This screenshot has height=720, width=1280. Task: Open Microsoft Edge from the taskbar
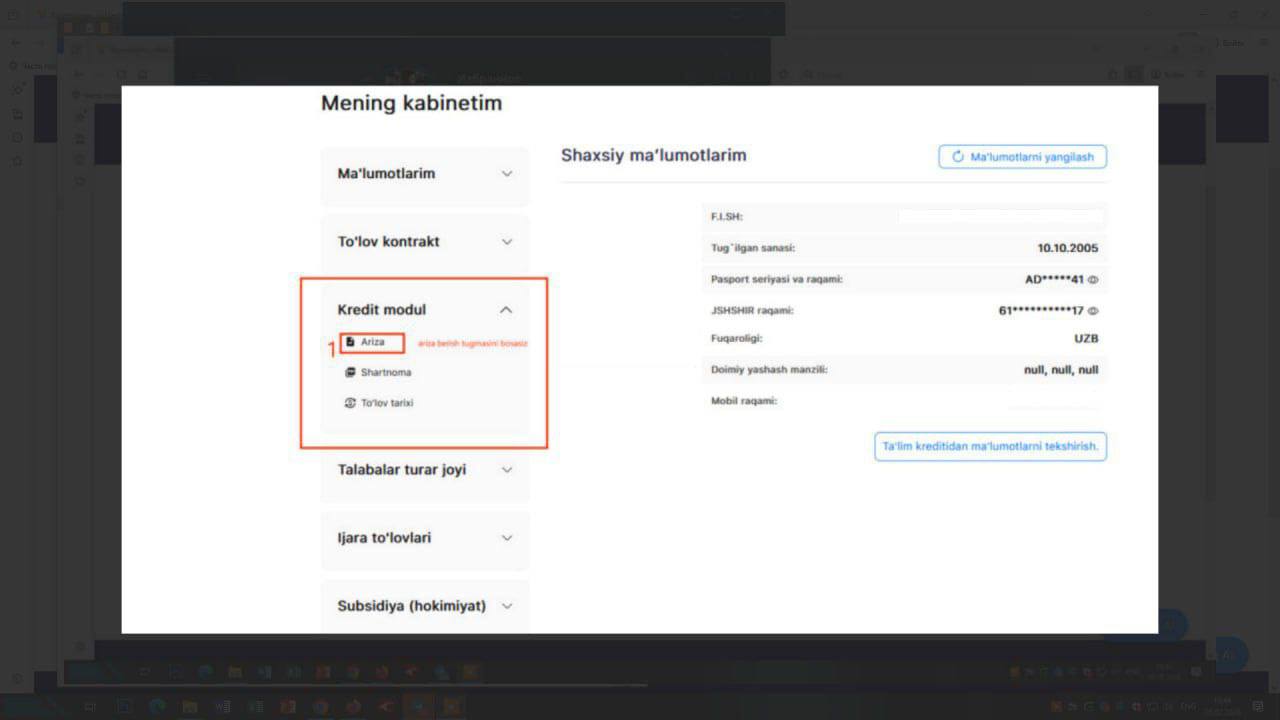tap(157, 707)
